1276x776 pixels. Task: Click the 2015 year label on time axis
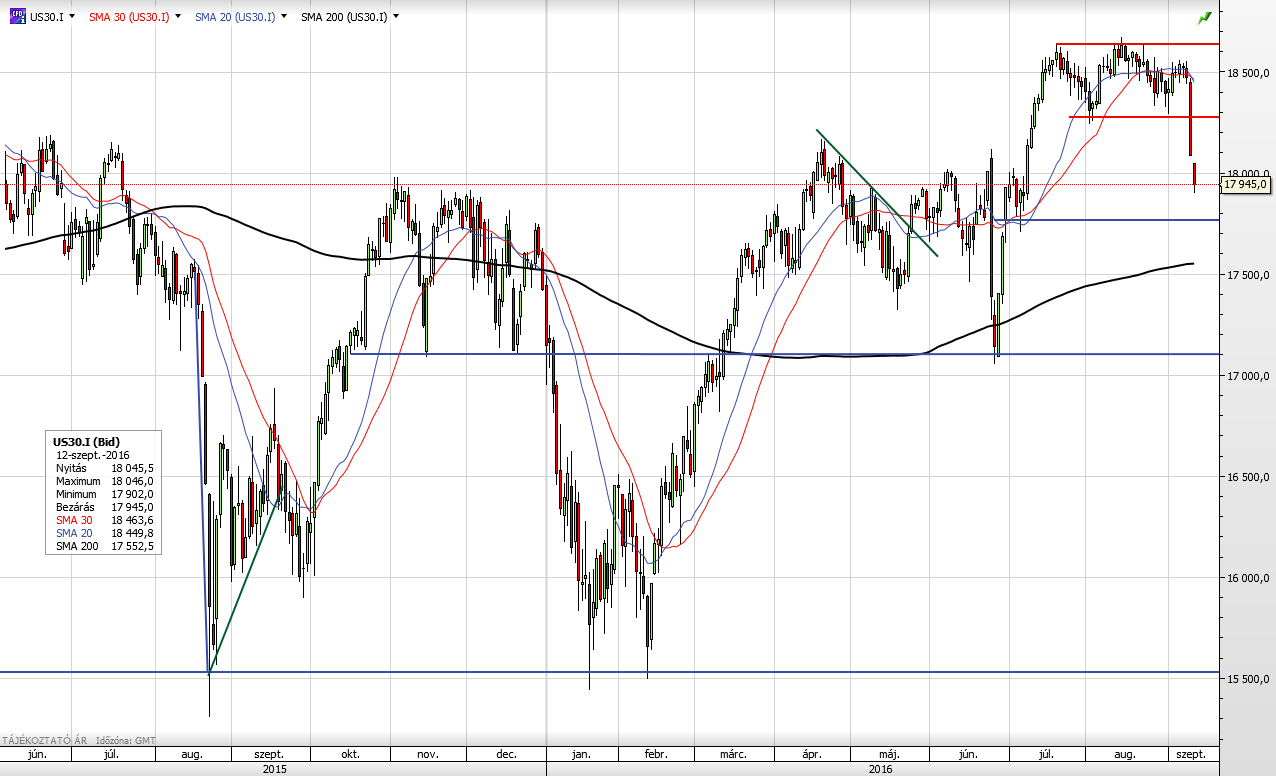click(x=274, y=769)
